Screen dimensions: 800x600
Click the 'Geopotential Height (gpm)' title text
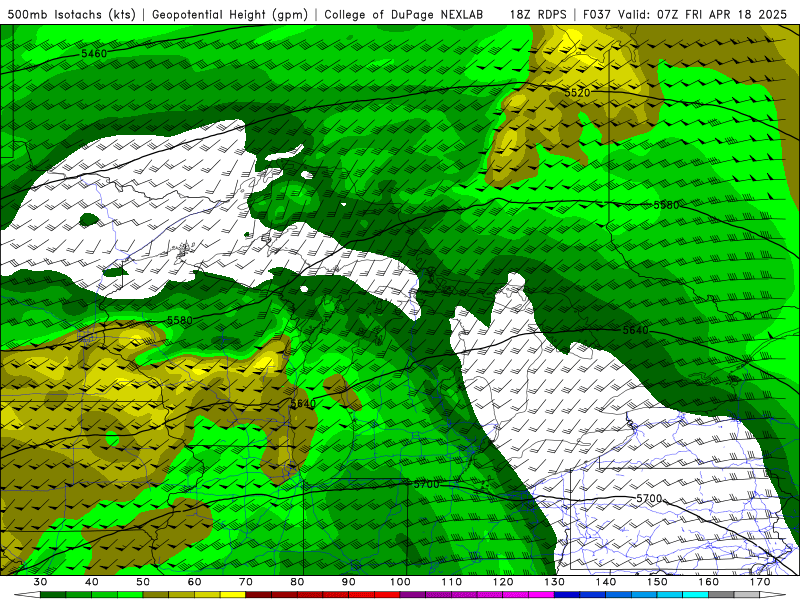(x=230, y=15)
